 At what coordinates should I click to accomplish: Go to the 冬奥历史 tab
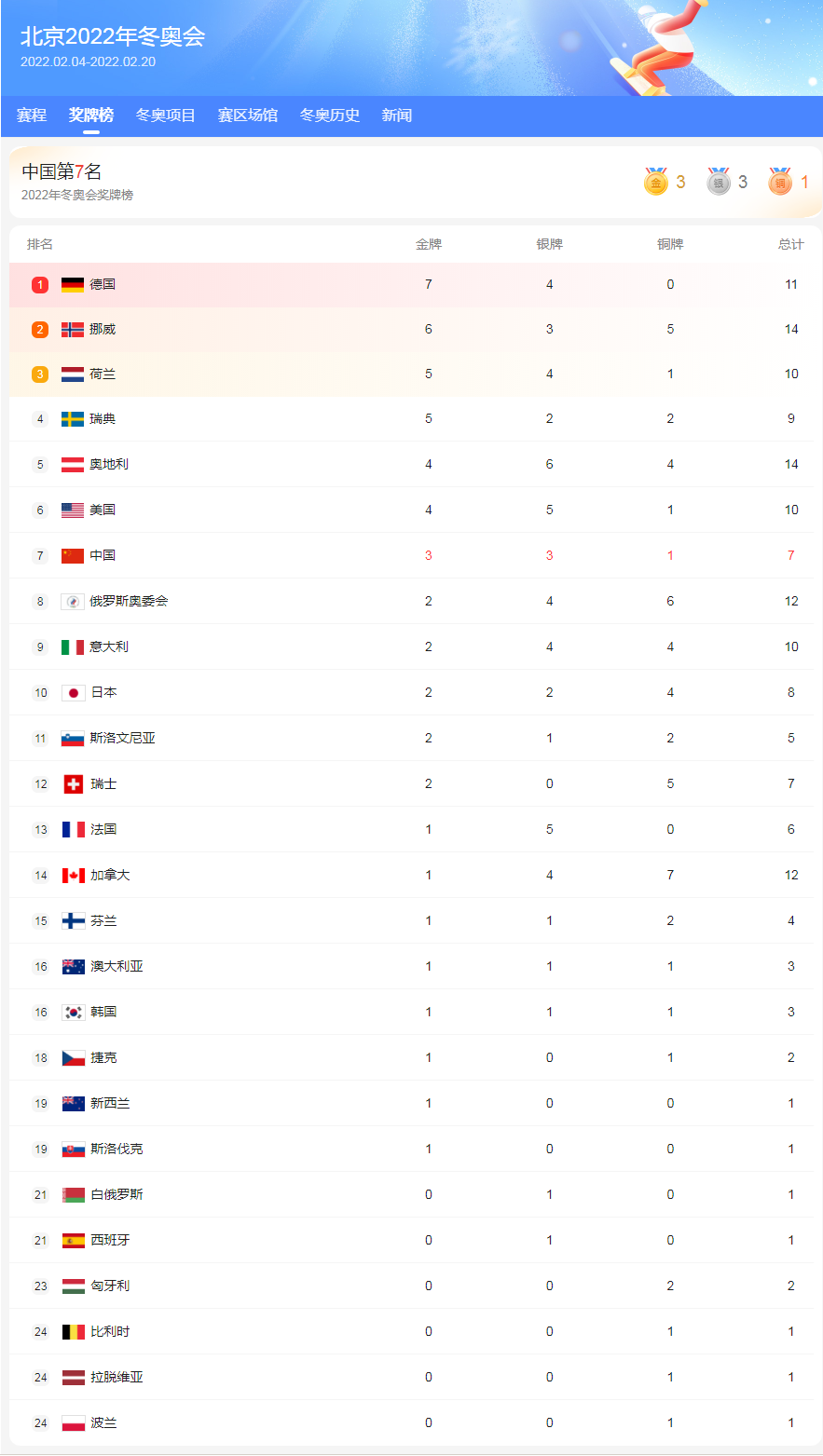330,116
